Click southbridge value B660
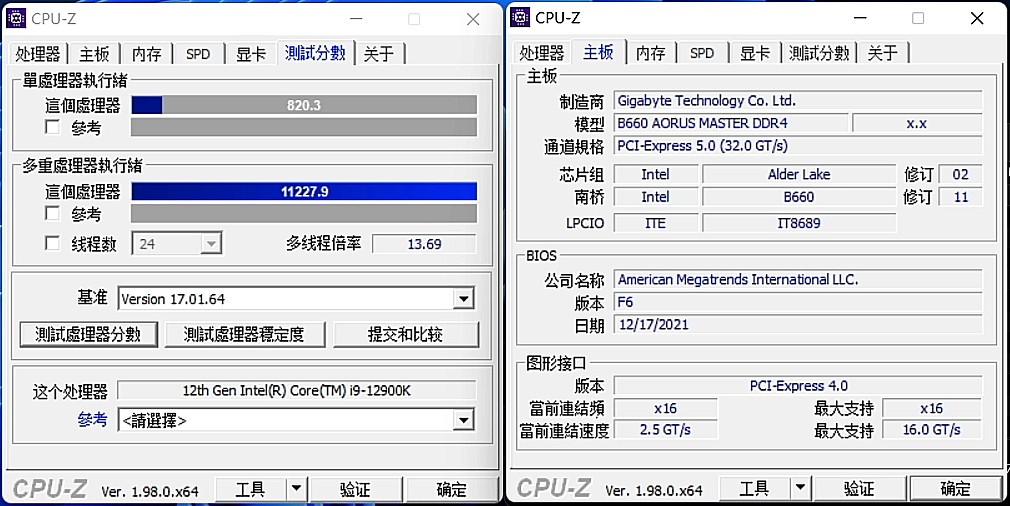The height and width of the screenshot is (506, 1010). click(799, 197)
